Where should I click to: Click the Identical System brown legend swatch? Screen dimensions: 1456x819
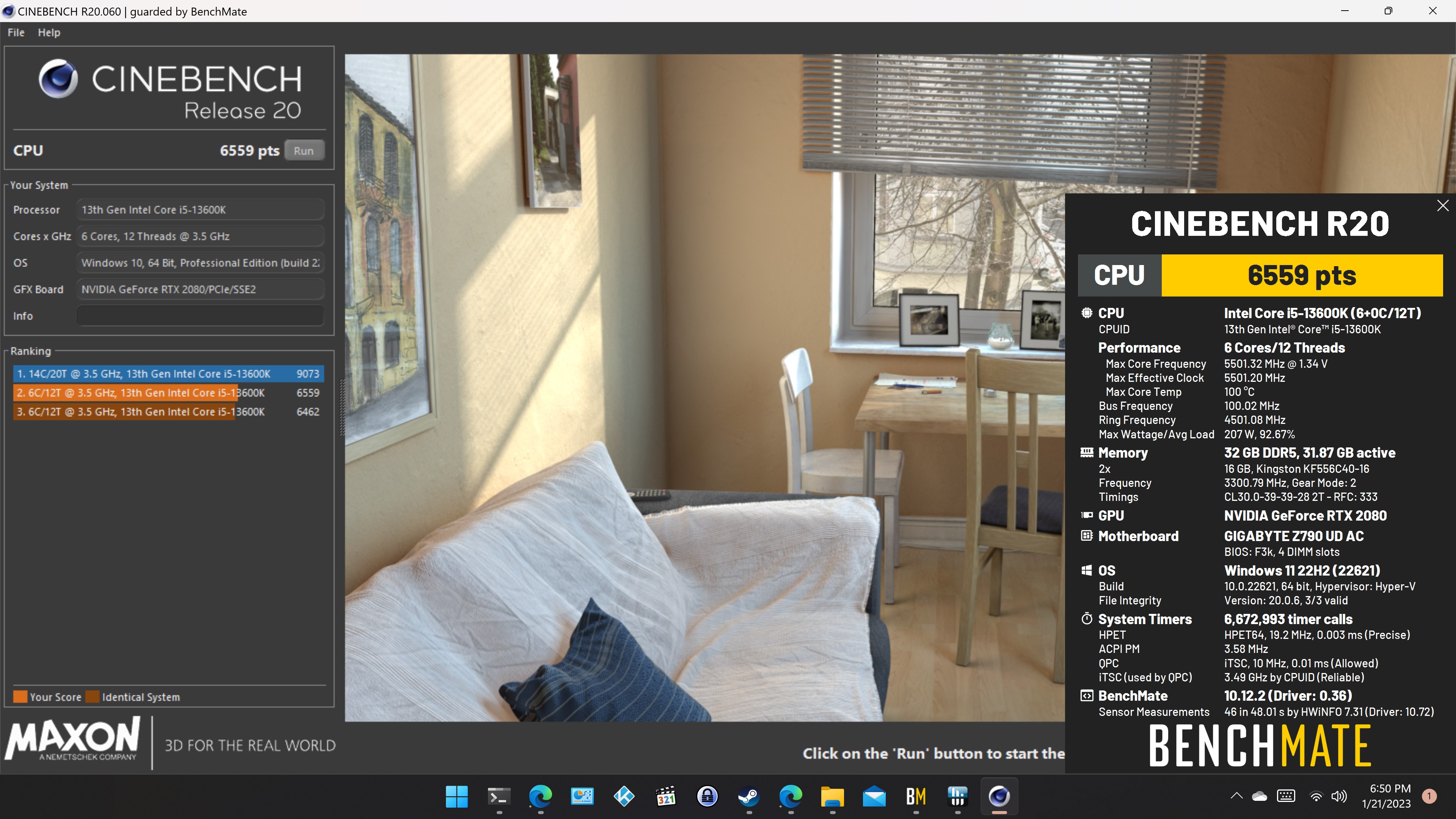tap(92, 697)
